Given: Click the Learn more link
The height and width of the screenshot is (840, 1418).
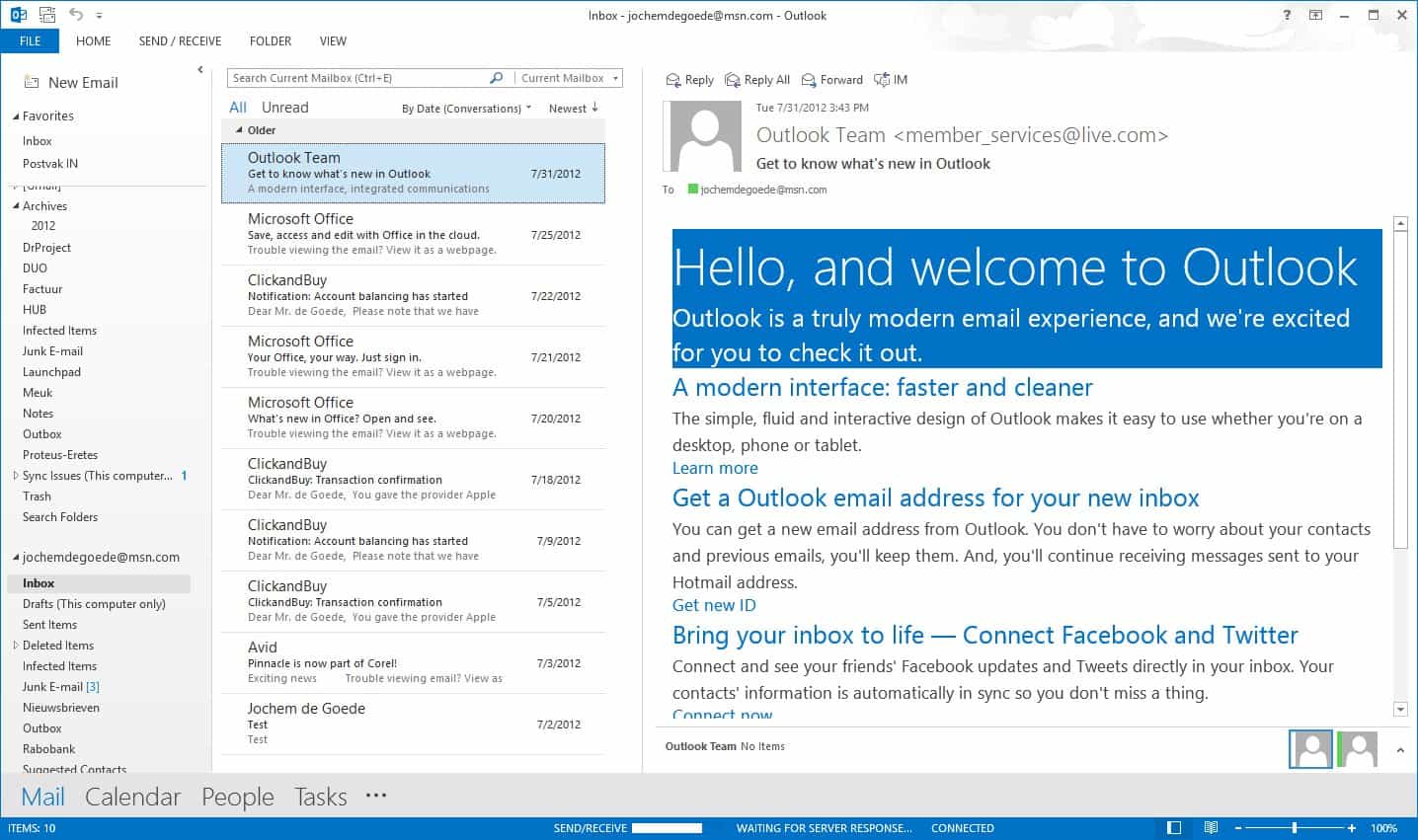Looking at the screenshot, I should 715,468.
